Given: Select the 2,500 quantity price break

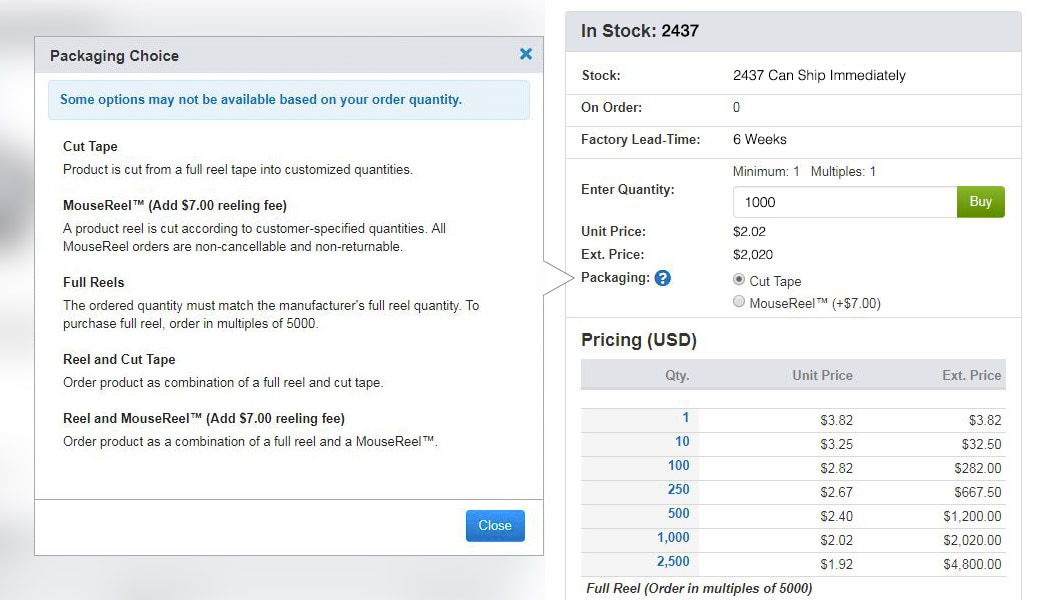Looking at the screenshot, I should coord(673,562).
